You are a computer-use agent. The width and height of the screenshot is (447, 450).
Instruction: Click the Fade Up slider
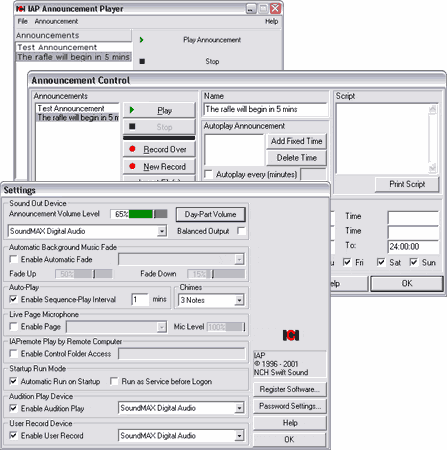click(x=84, y=274)
